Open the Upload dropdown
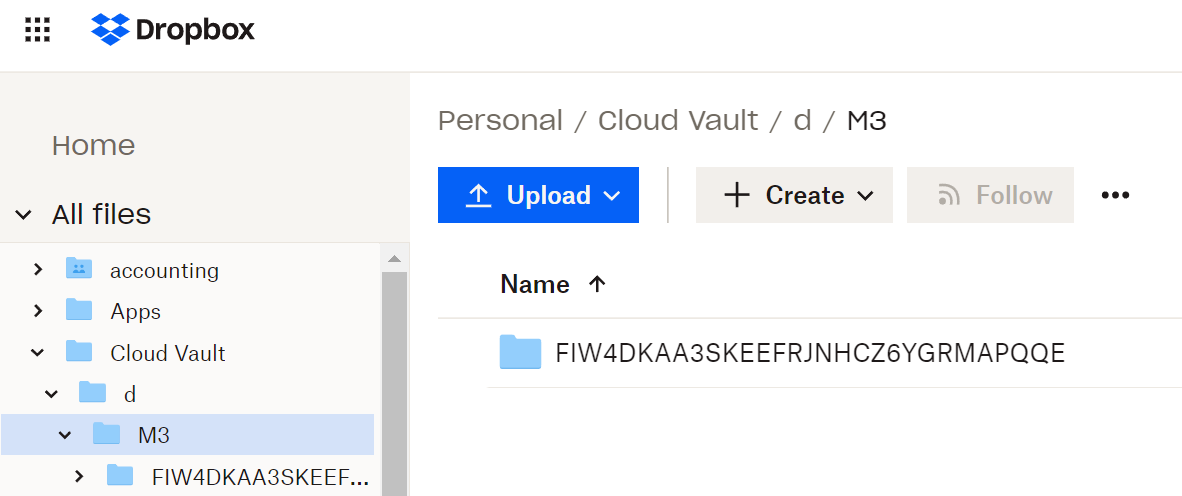 tap(538, 195)
